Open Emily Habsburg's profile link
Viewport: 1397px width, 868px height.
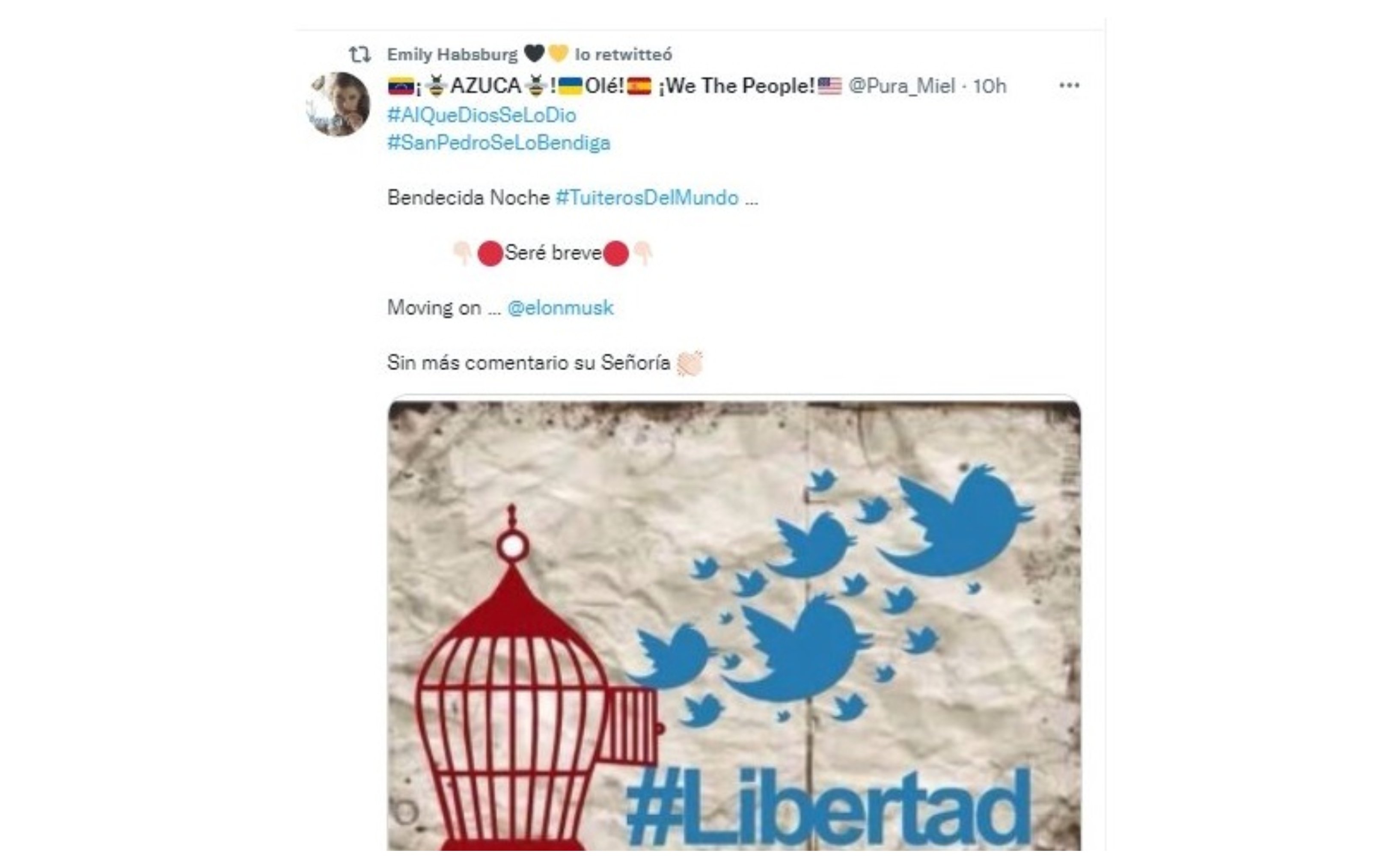(x=452, y=54)
